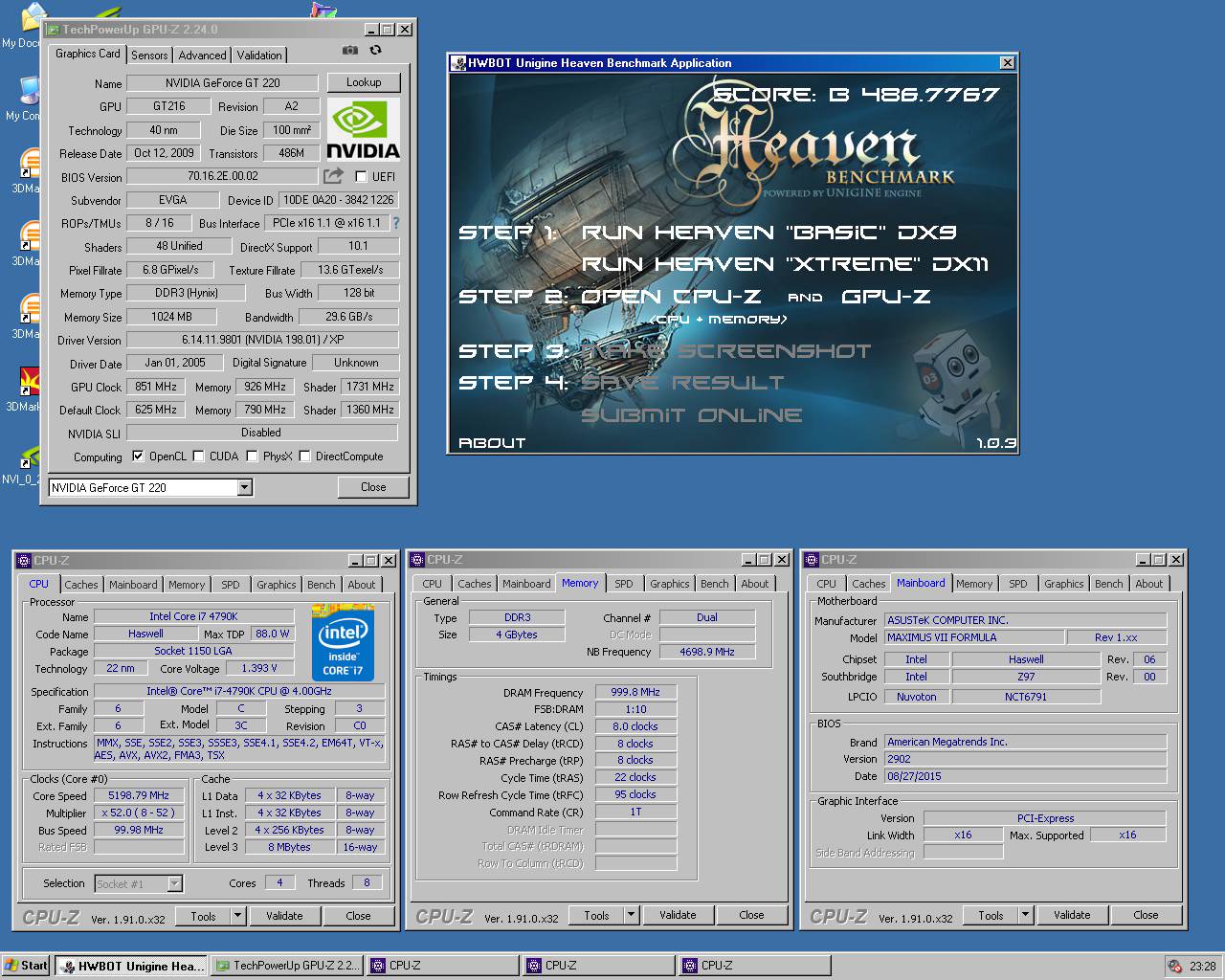Expand Tools dropdown arrow in Memory tab window
The image size is (1225, 980).
tap(632, 915)
